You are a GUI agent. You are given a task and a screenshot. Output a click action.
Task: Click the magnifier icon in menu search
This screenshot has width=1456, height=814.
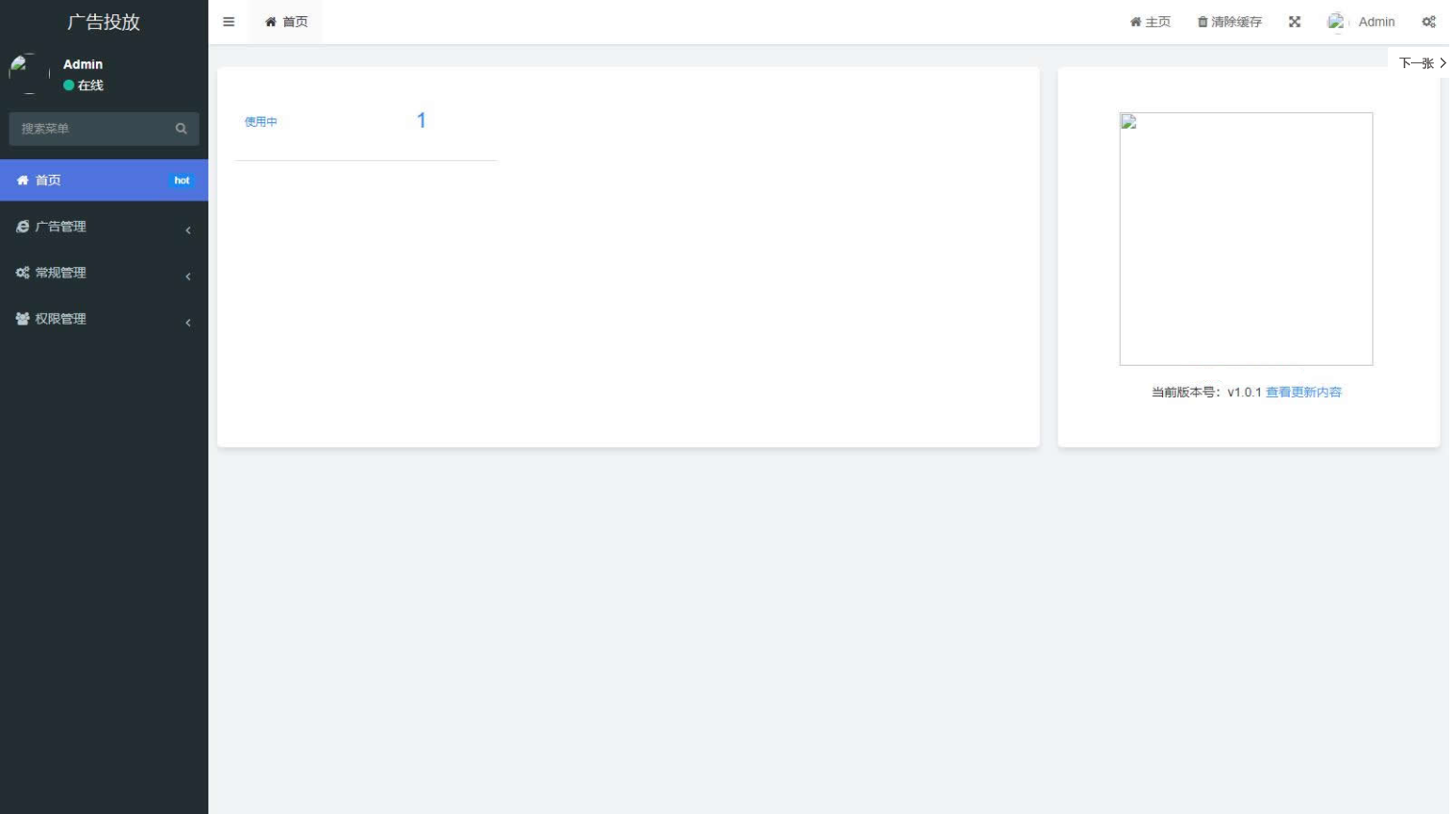(x=181, y=129)
